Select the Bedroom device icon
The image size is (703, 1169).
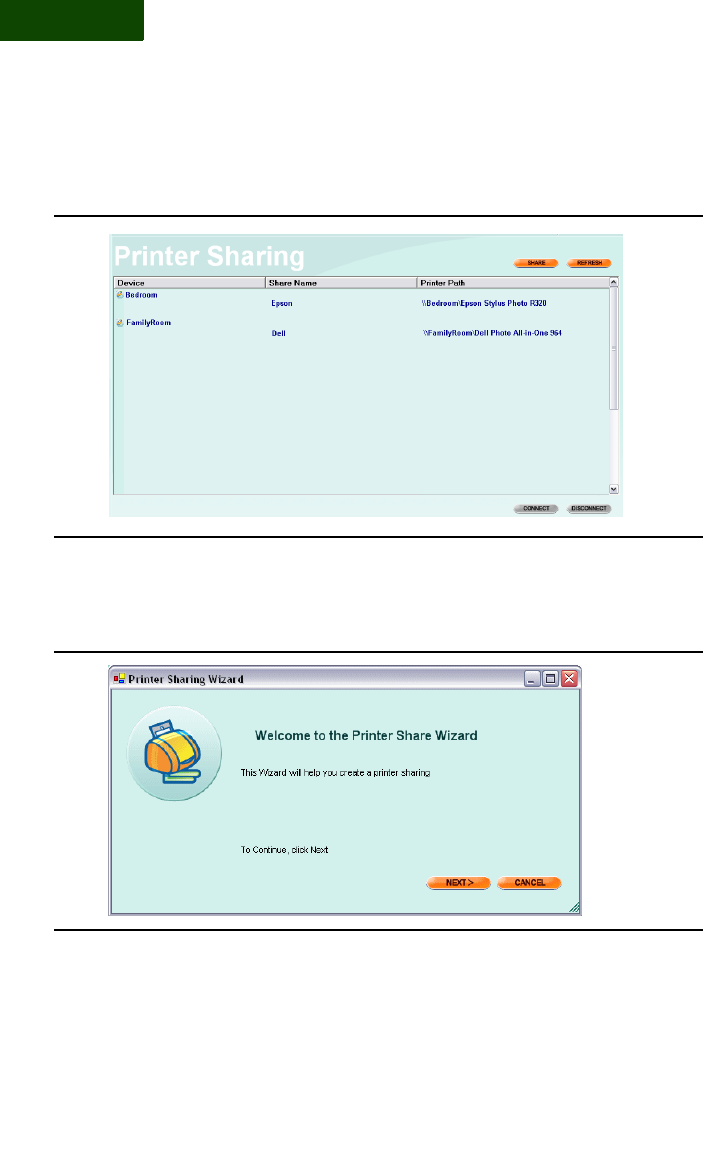pyautogui.click(x=119, y=295)
